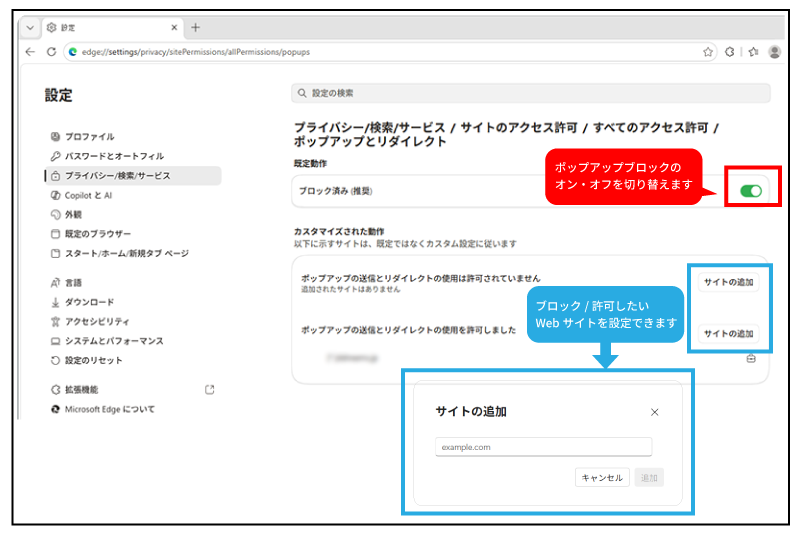Image resolution: width=800 pixels, height=534 pixels.
Task: Open Microsoft Edge について
Action: tap(133, 409)
